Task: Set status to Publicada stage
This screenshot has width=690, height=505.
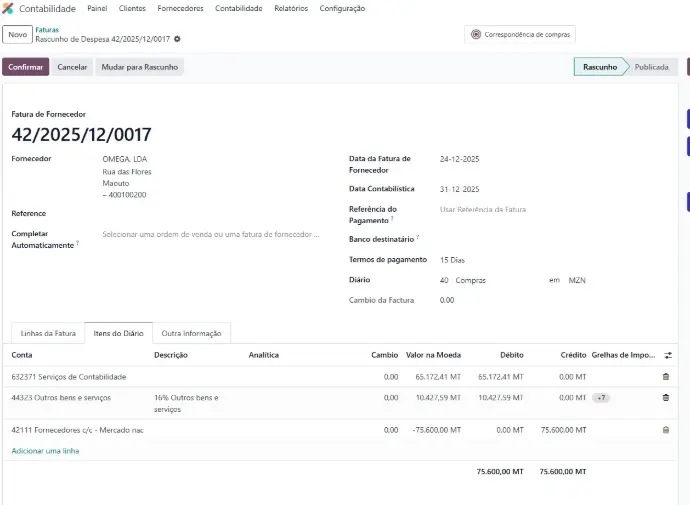Action: tap(651, 67)
